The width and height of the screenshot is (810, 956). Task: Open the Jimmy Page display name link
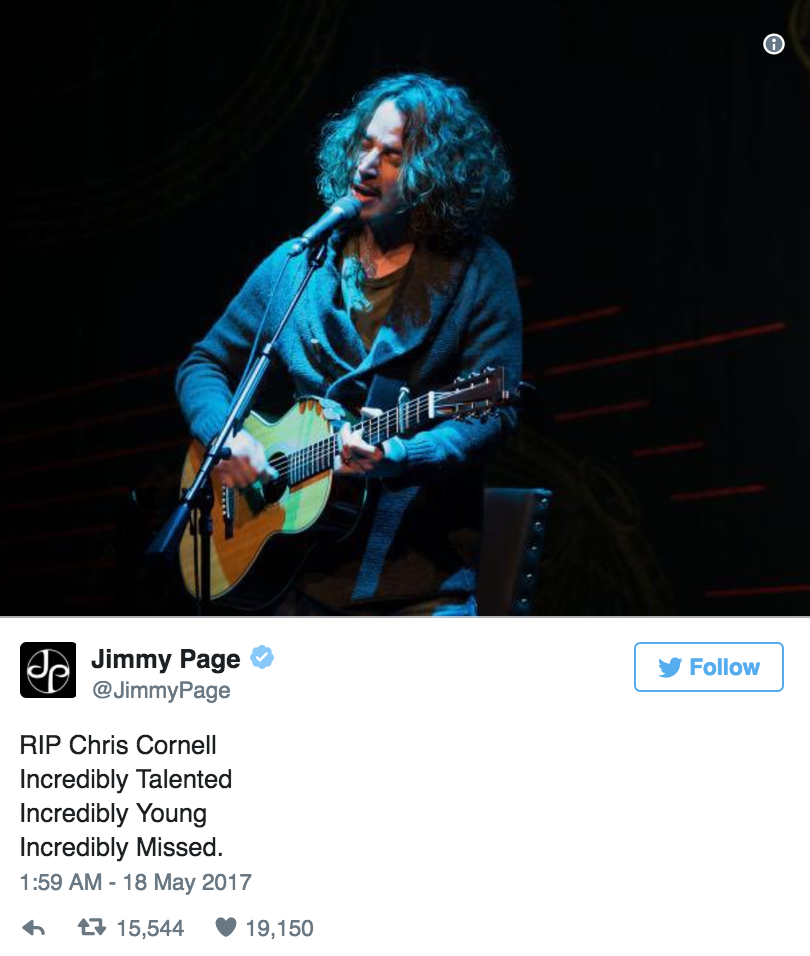(166, 658)
